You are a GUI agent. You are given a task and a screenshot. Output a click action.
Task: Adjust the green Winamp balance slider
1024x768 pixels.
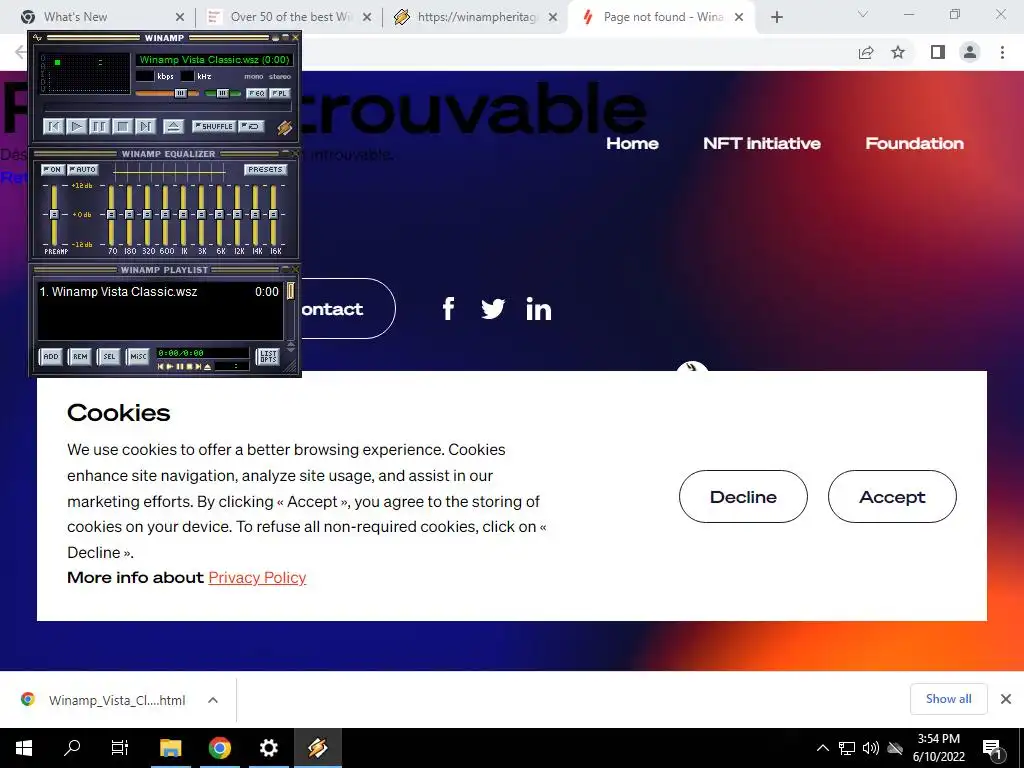coord(222,93)
